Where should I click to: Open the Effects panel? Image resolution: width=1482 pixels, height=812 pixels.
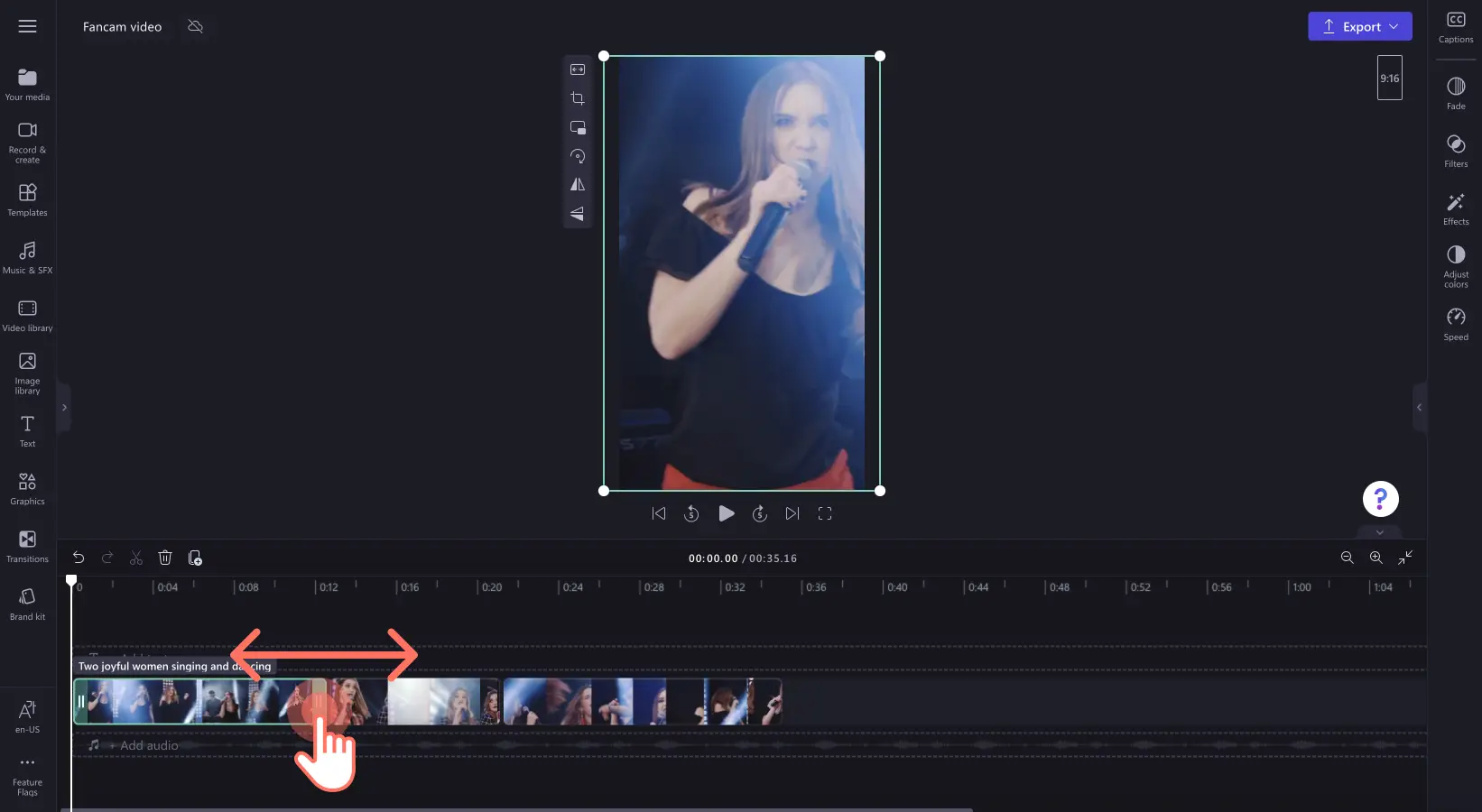coord(1456,209)
